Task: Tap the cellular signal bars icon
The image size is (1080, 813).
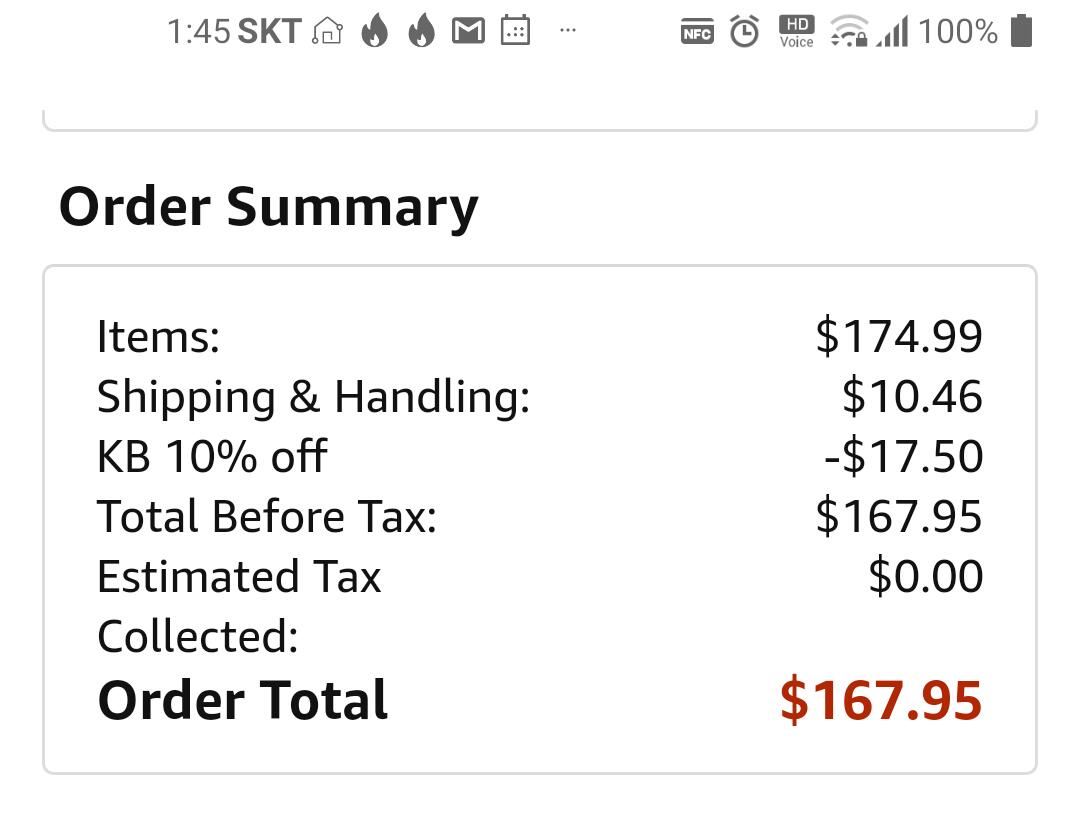Action: pyautogui.click(x=893, y=32)
